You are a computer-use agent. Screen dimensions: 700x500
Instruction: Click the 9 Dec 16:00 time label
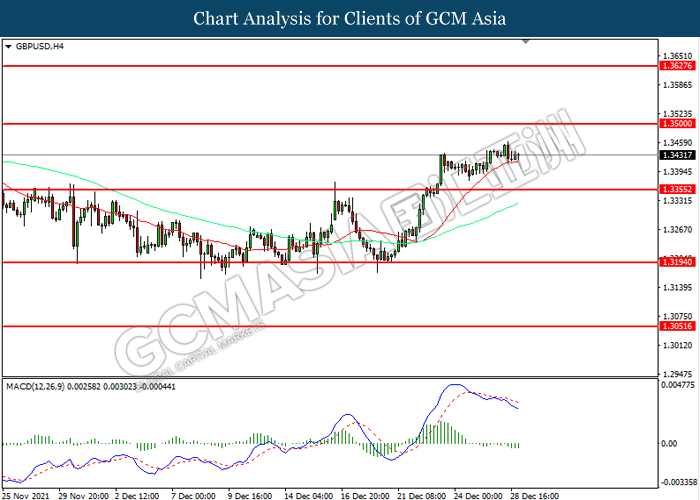(x=250, y=496)
